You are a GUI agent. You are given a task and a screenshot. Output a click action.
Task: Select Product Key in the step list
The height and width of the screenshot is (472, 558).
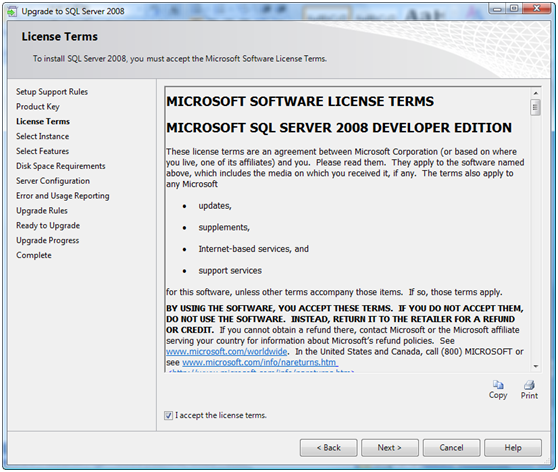(x=38, y=107)
